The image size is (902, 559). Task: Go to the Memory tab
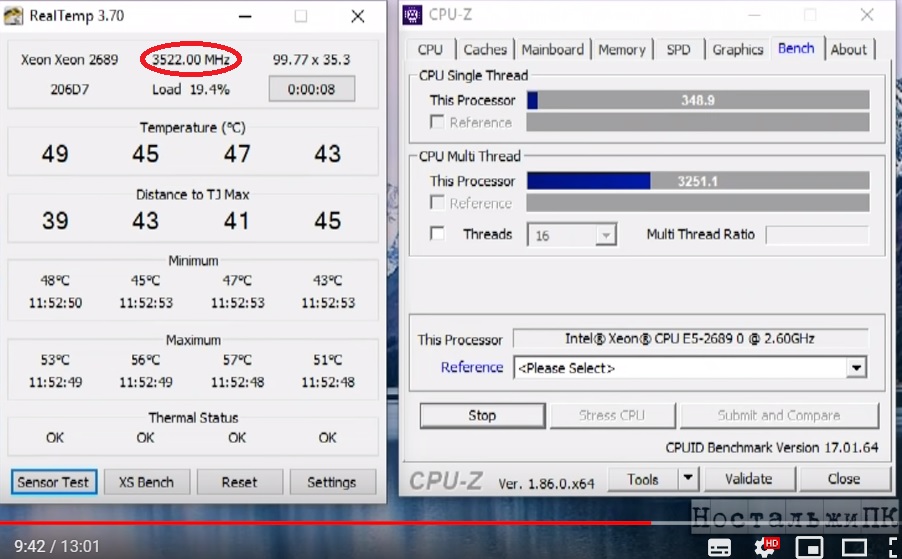pos(622,49)
